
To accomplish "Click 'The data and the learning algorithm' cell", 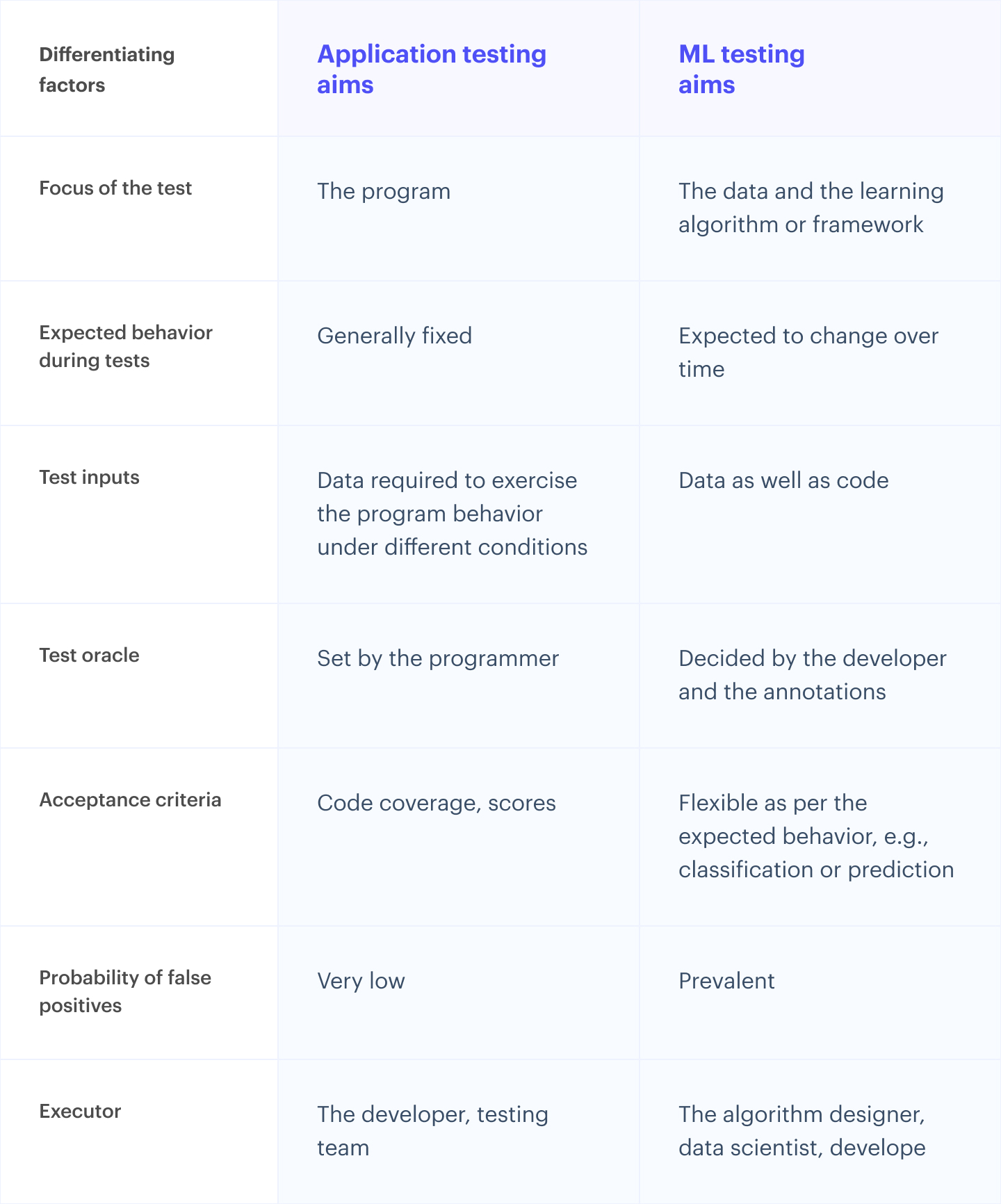I will [811, 208].
